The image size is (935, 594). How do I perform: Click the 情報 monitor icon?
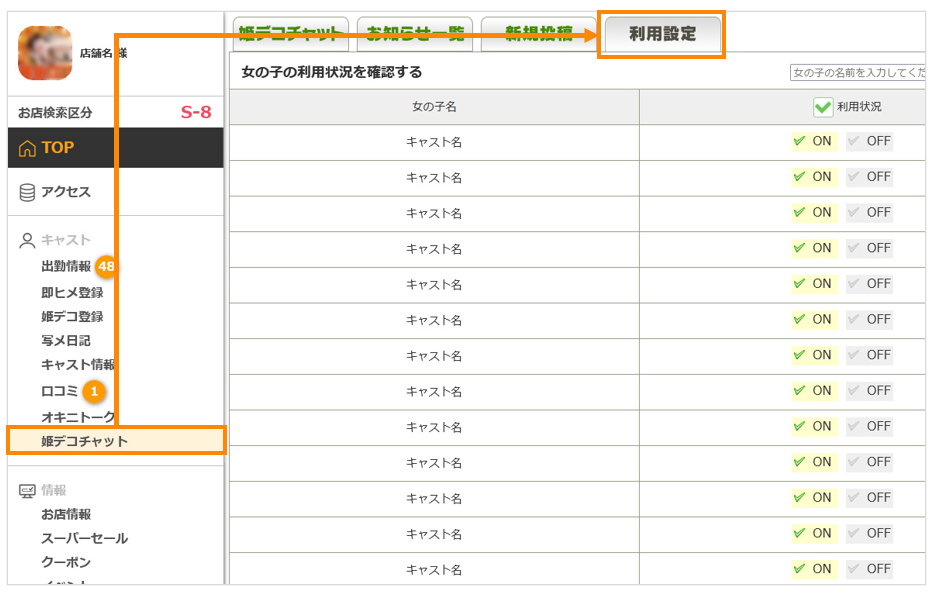27,491
